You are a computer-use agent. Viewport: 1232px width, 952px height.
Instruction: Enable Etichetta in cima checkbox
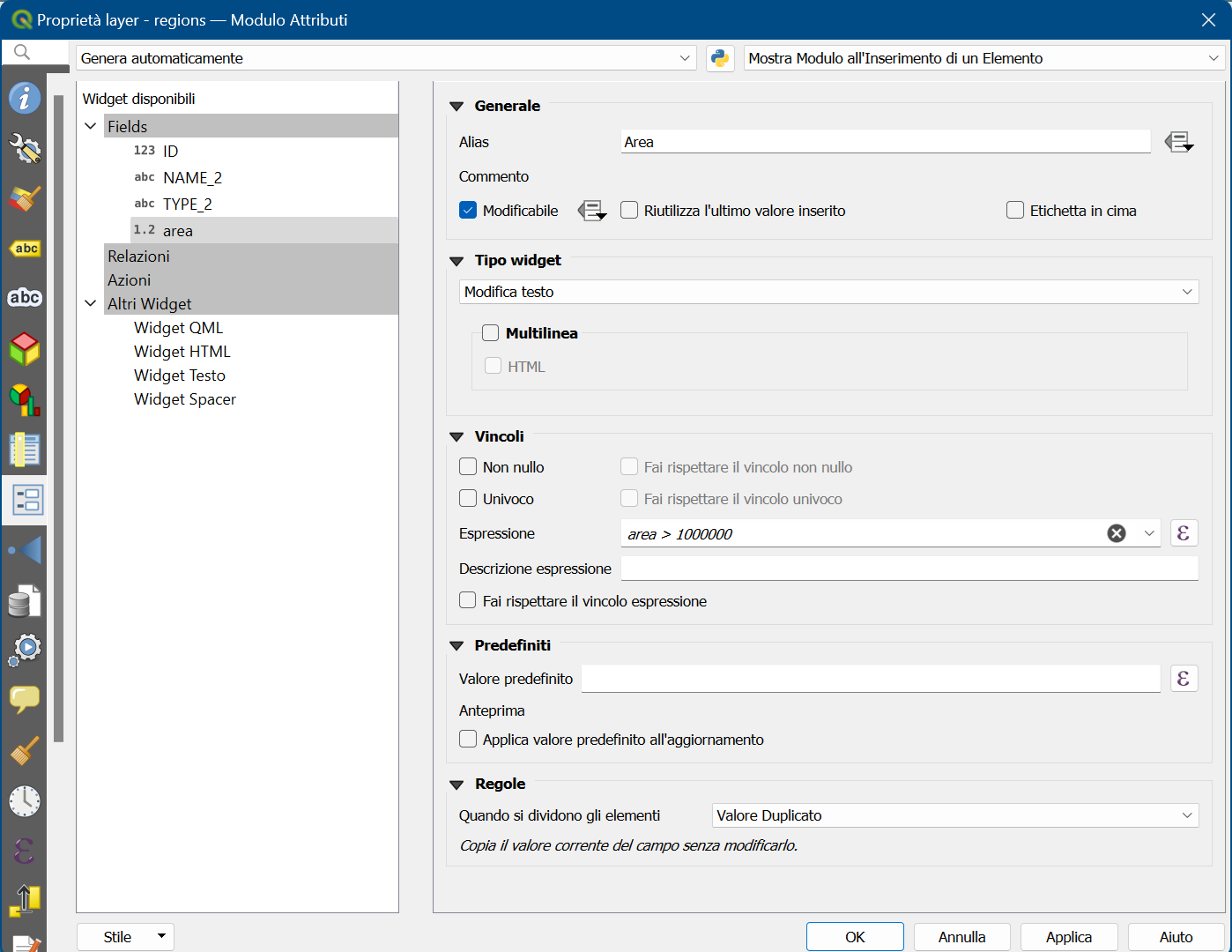click(x=1015, y=211)
